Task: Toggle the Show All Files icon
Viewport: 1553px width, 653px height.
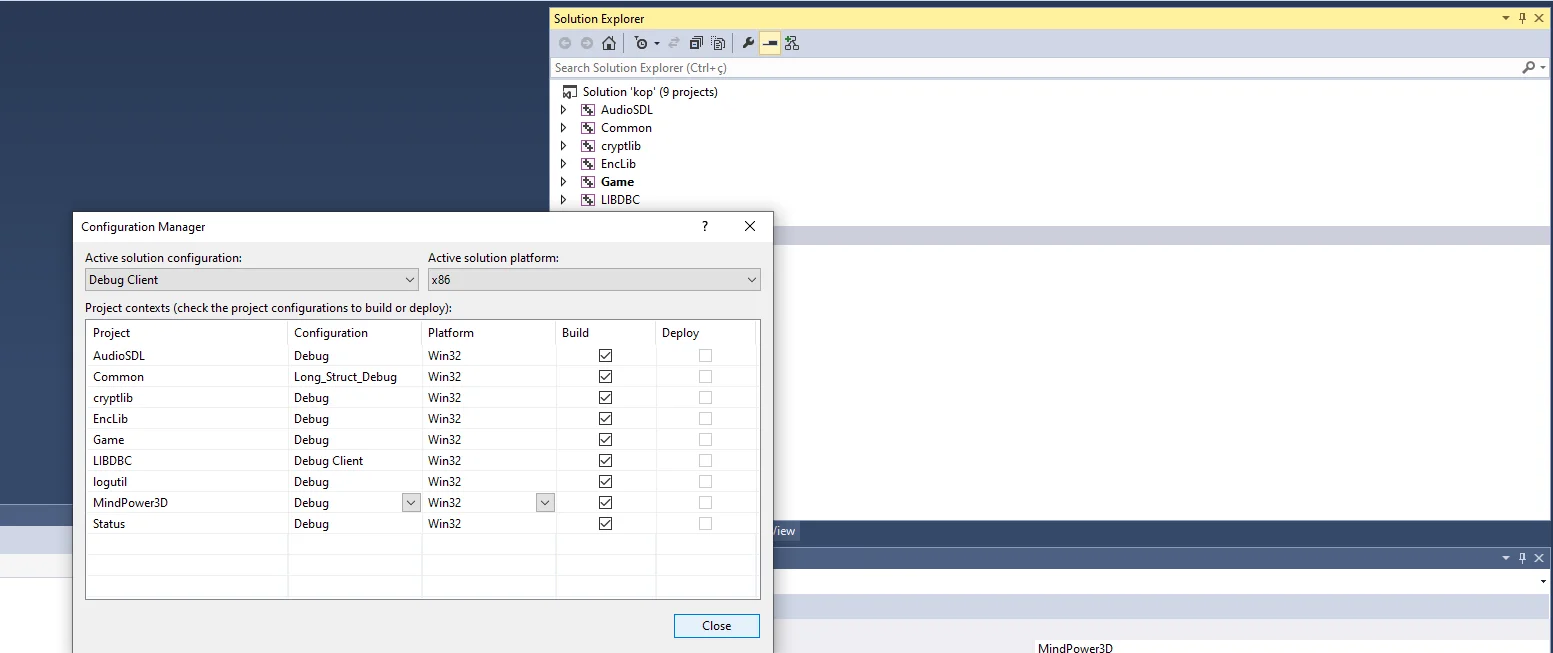Action: pos(718,43)
